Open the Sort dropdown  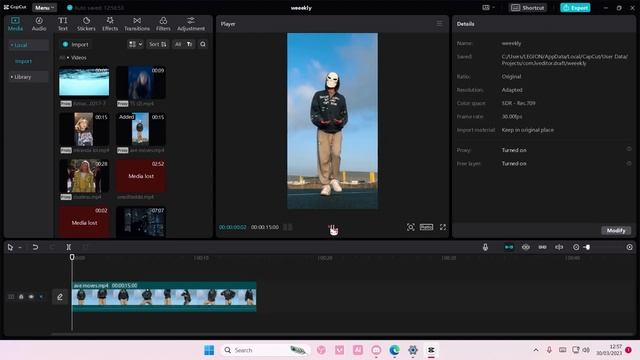(x=158, y=44)
